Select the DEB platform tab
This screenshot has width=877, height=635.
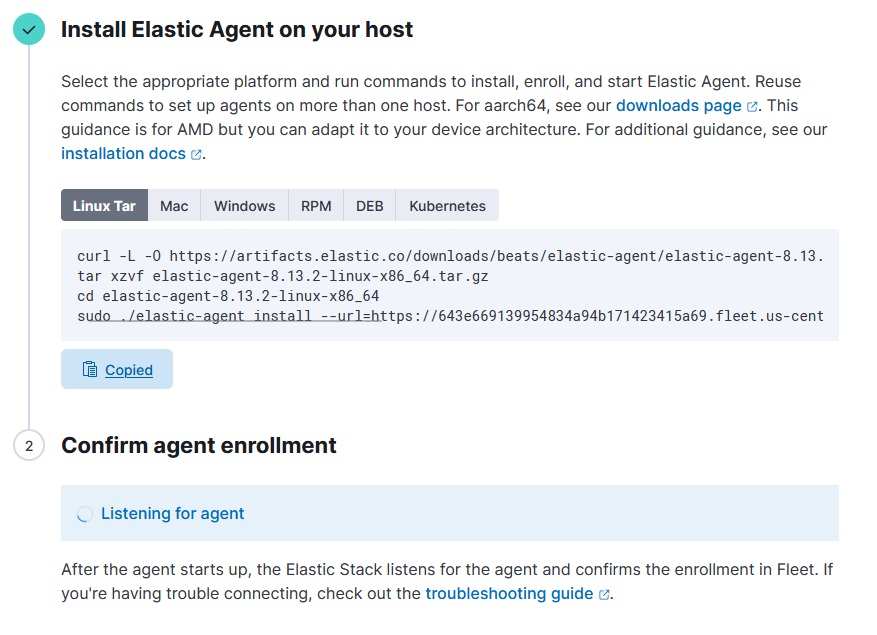click(x=370, y=205)
